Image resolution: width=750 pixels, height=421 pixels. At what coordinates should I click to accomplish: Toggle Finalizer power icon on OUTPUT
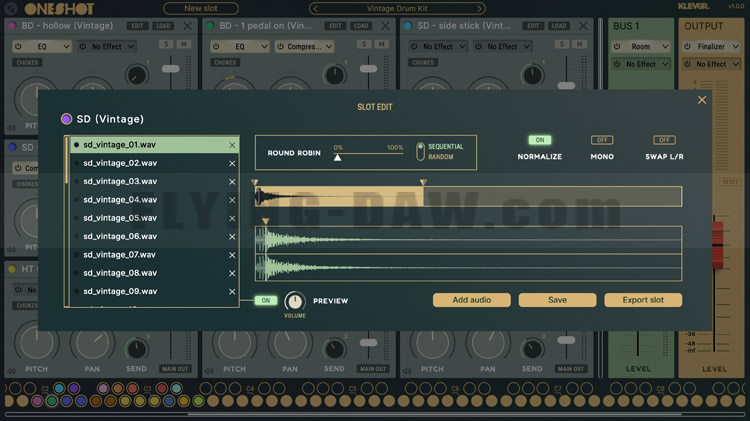[687, 46]
